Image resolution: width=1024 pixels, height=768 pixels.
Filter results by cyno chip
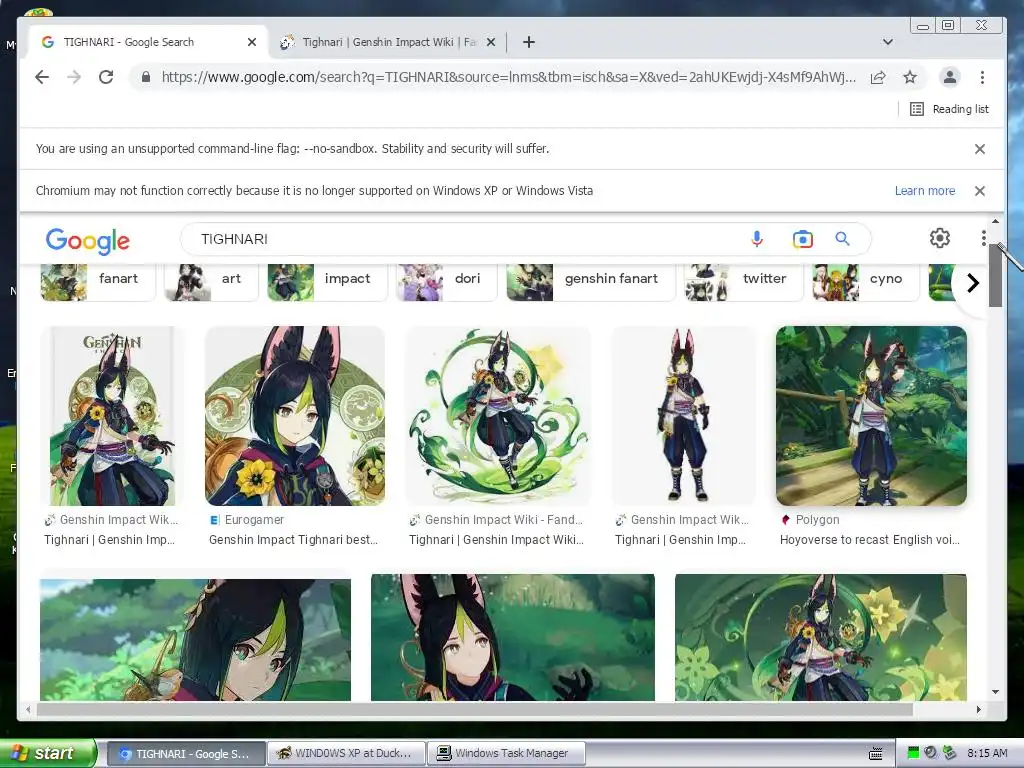(x=866, y=281)
